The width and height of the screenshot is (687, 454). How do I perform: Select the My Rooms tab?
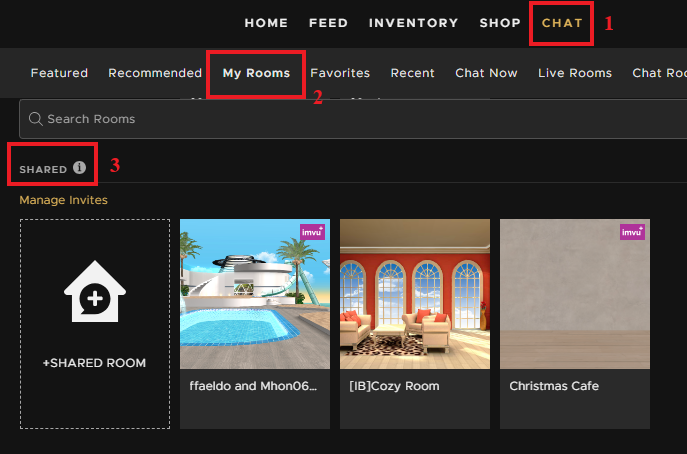pos(256,73)
